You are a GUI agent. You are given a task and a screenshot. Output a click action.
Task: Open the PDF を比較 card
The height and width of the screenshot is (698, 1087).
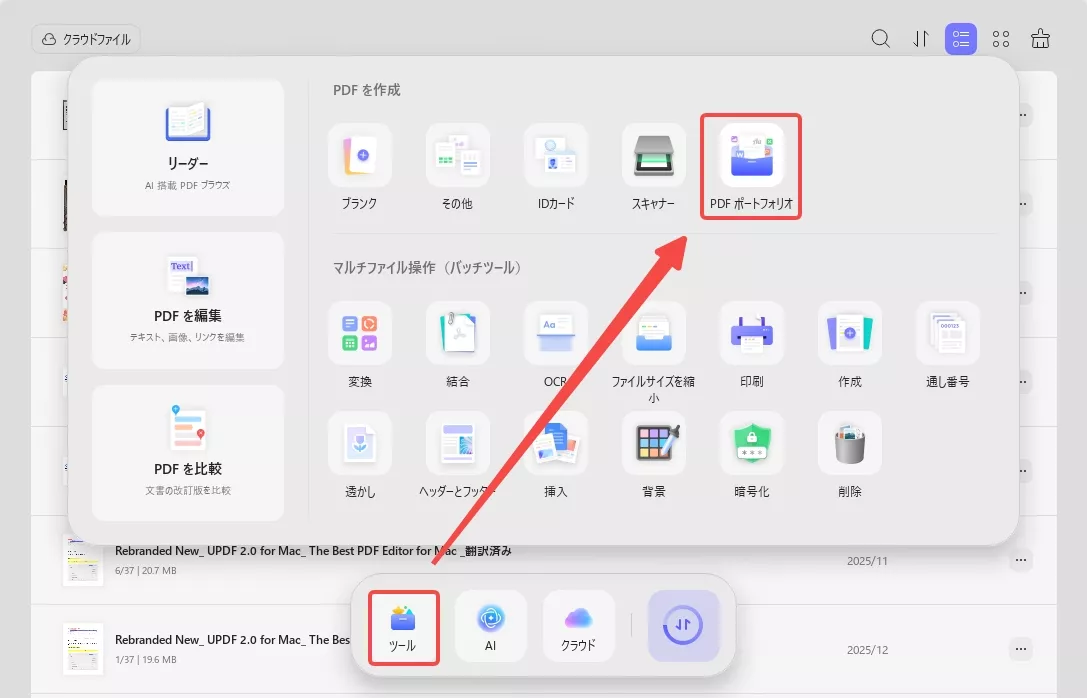coord(188,453)
